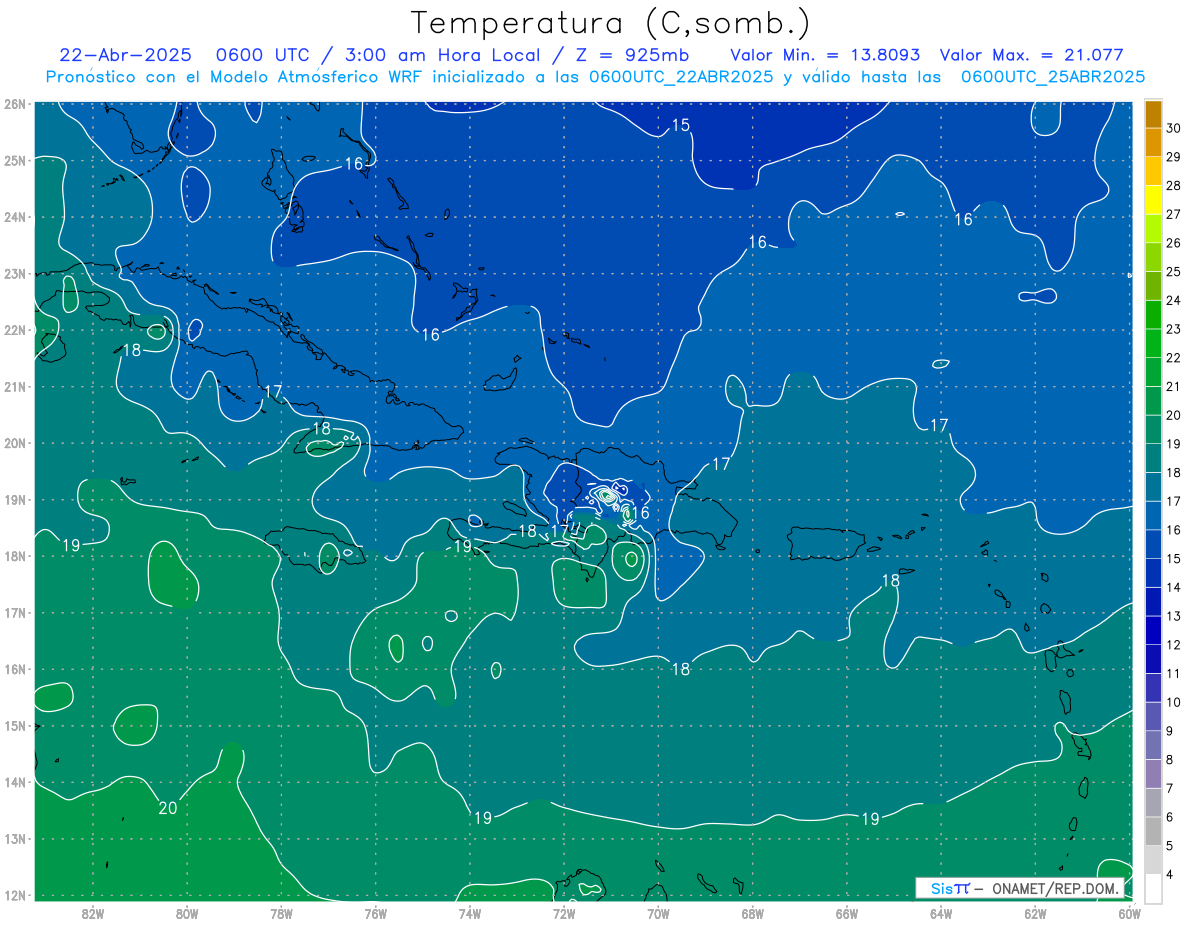Click the "74W" longitude axis label
Screen dimensions: 1200x927
[470, 913]
